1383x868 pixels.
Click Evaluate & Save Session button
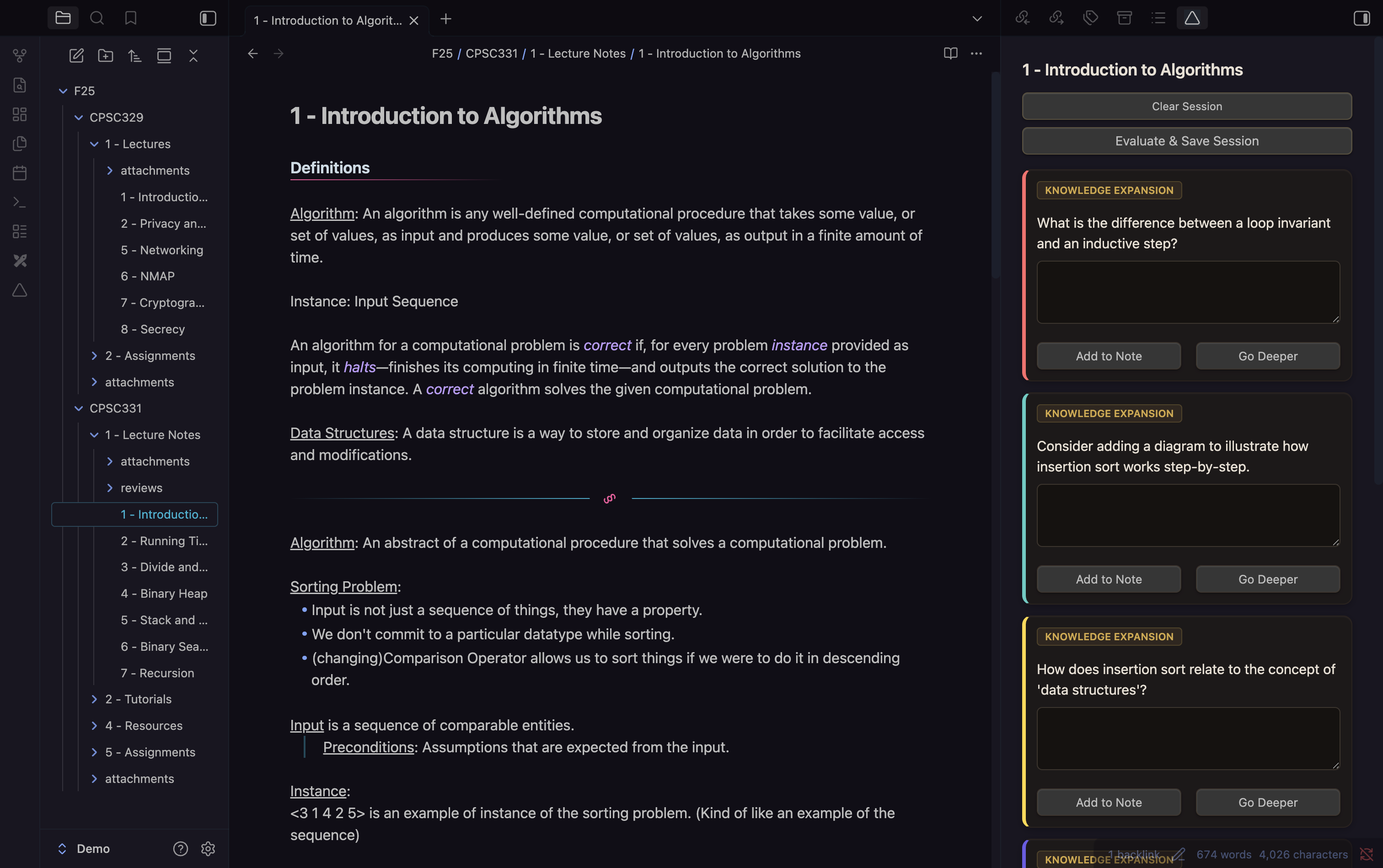(1186, 141)
